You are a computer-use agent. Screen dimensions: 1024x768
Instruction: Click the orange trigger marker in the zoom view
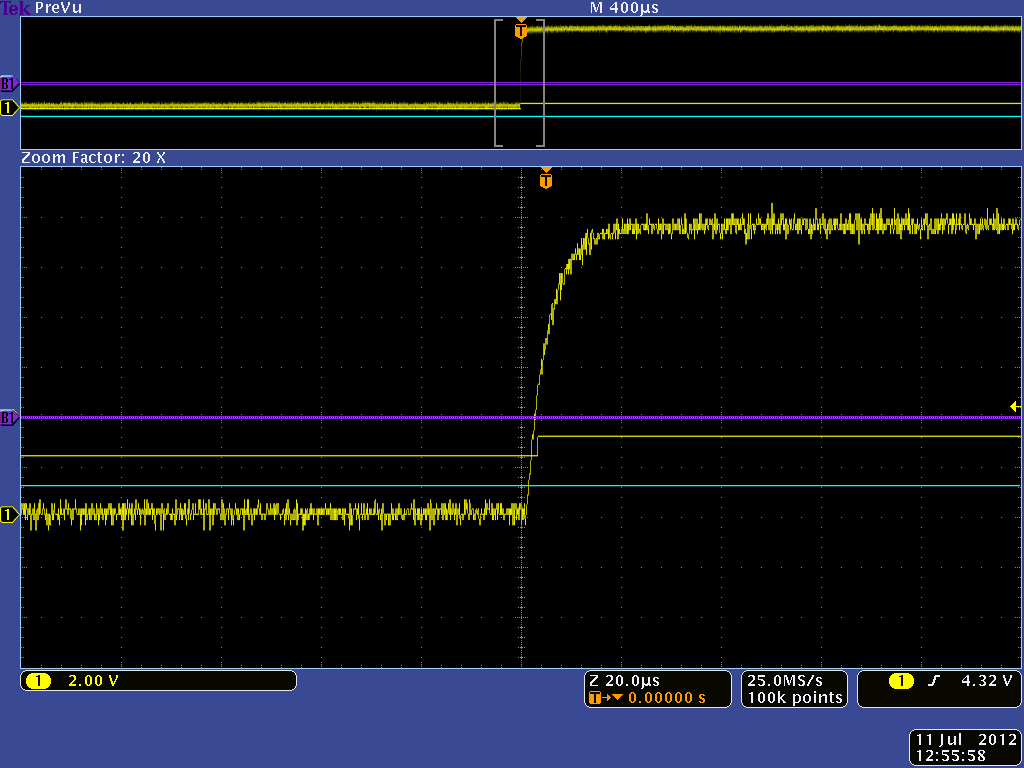coord(546,178)
